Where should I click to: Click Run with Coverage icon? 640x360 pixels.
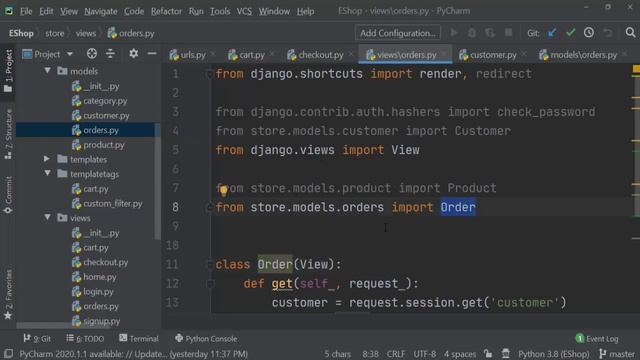coord(490,33)
